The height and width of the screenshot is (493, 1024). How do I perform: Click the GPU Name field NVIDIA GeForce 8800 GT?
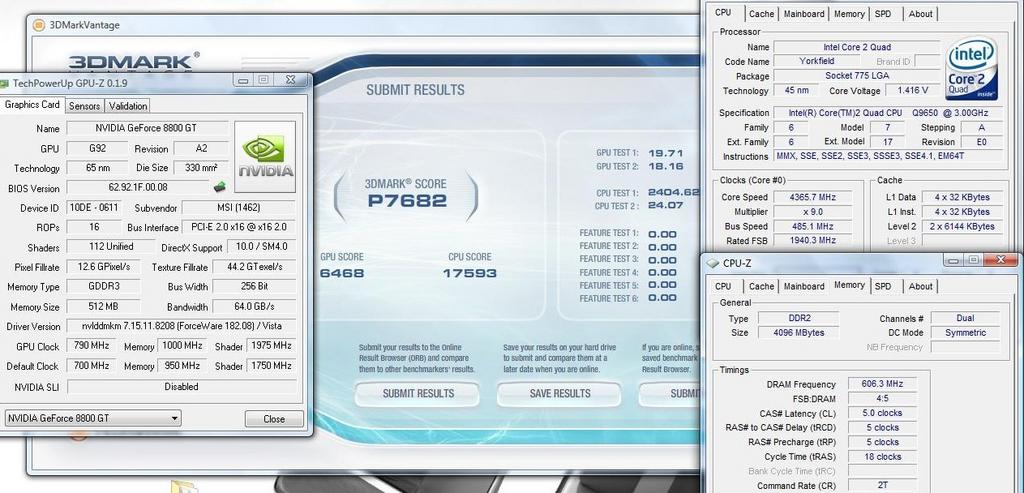click(x=148, y=129)
